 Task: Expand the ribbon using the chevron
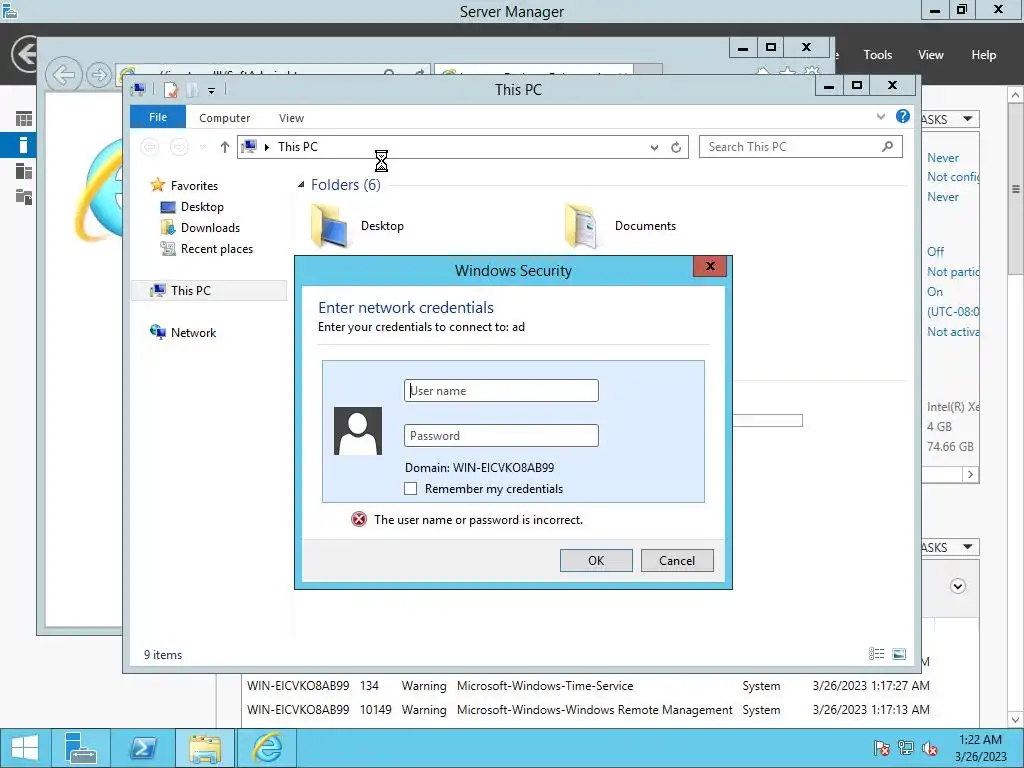(880, 116)
